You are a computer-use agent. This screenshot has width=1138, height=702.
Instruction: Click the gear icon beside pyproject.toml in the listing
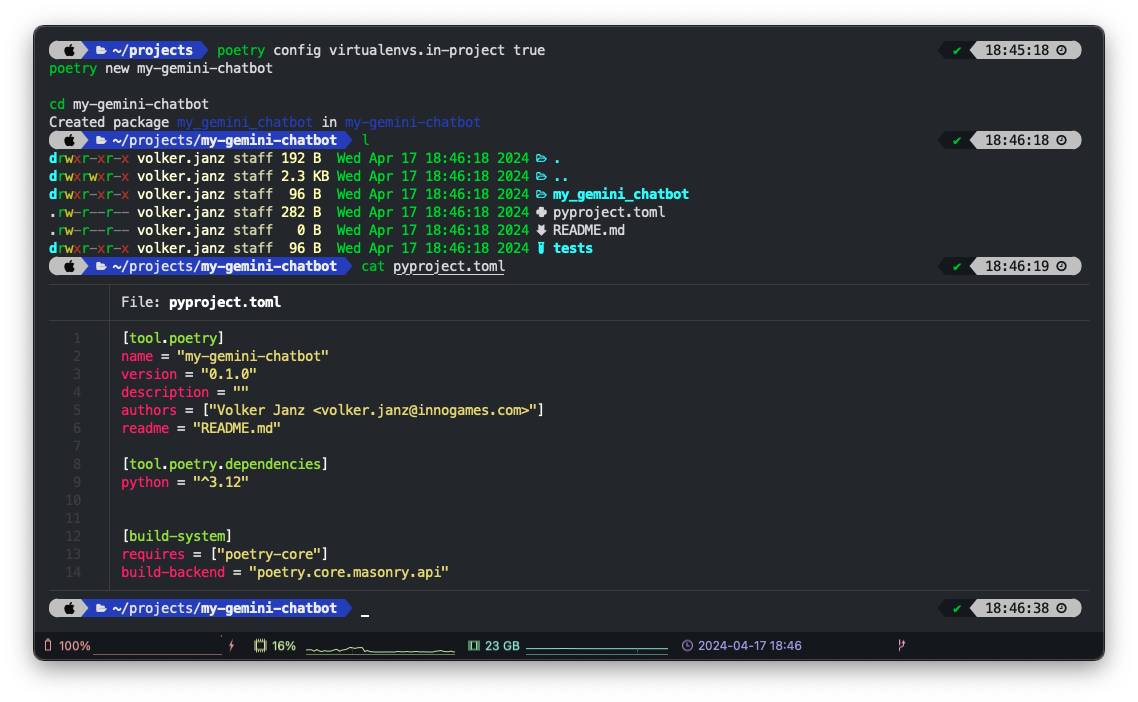point(541,212)
